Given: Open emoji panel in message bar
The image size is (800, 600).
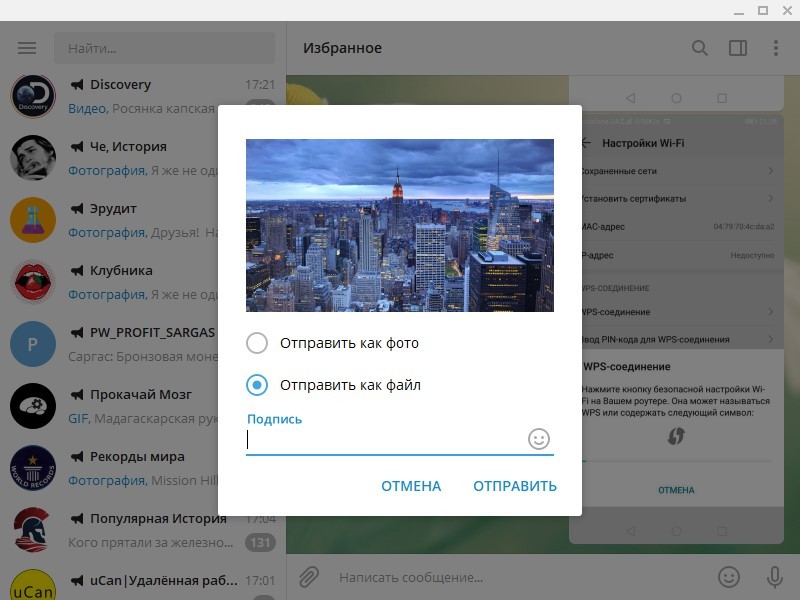Looking at the screenshot, I should click(729, 577).
